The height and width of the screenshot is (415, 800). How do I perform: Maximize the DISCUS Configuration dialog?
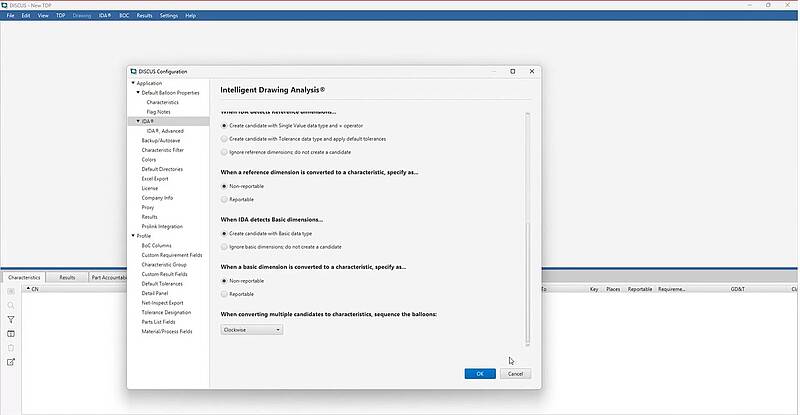pyautogui.click(x=513, y=71)
